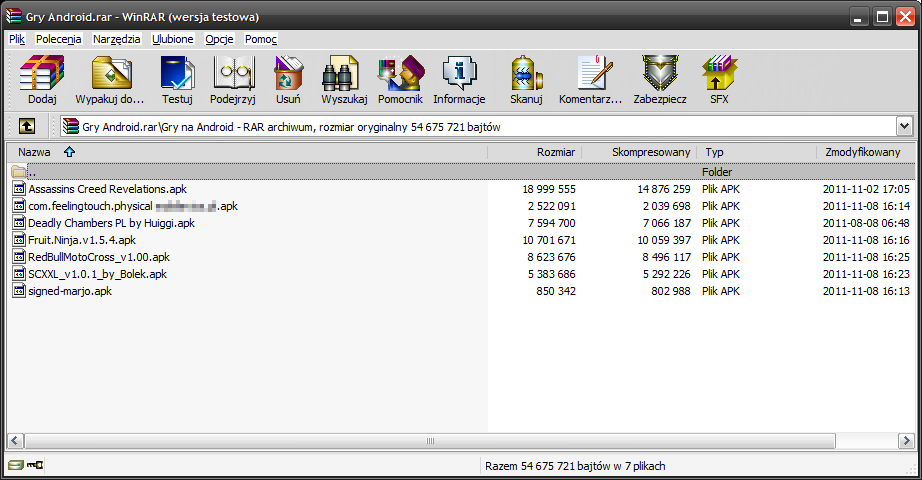Screen dimensions: 922x480
Task: Open the Podejrzyj (View) tool
Action: coord(235,80)
